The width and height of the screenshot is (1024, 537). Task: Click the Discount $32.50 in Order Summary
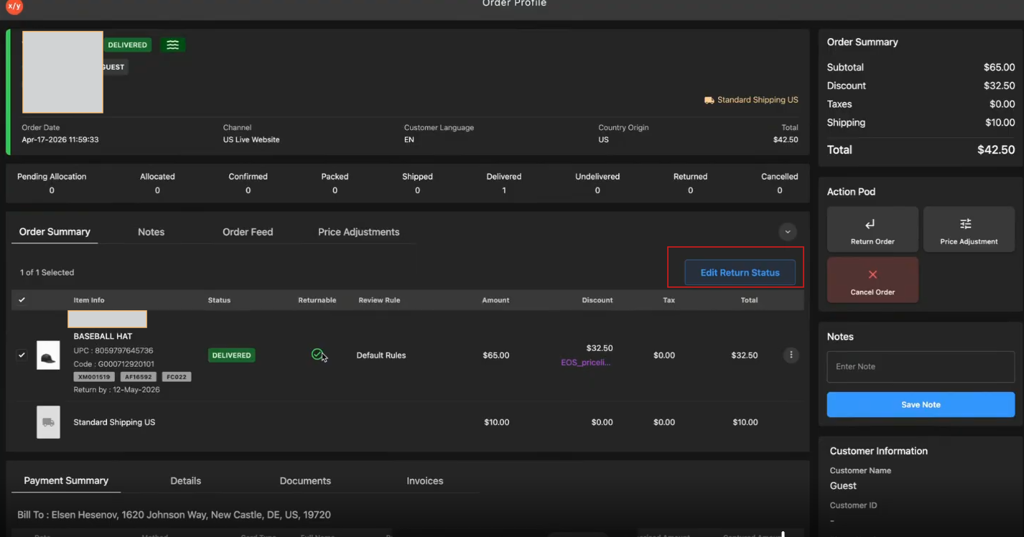(999, 86)
